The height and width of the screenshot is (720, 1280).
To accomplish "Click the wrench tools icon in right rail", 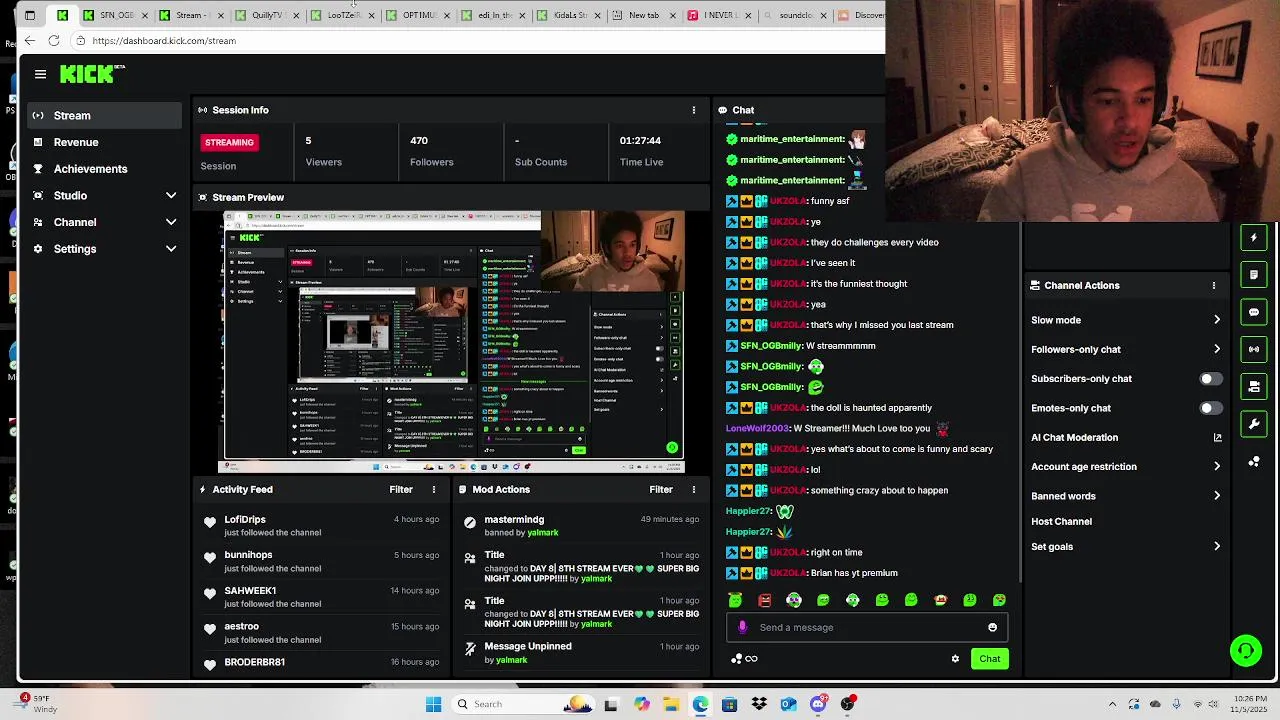I will (1254, 424).
